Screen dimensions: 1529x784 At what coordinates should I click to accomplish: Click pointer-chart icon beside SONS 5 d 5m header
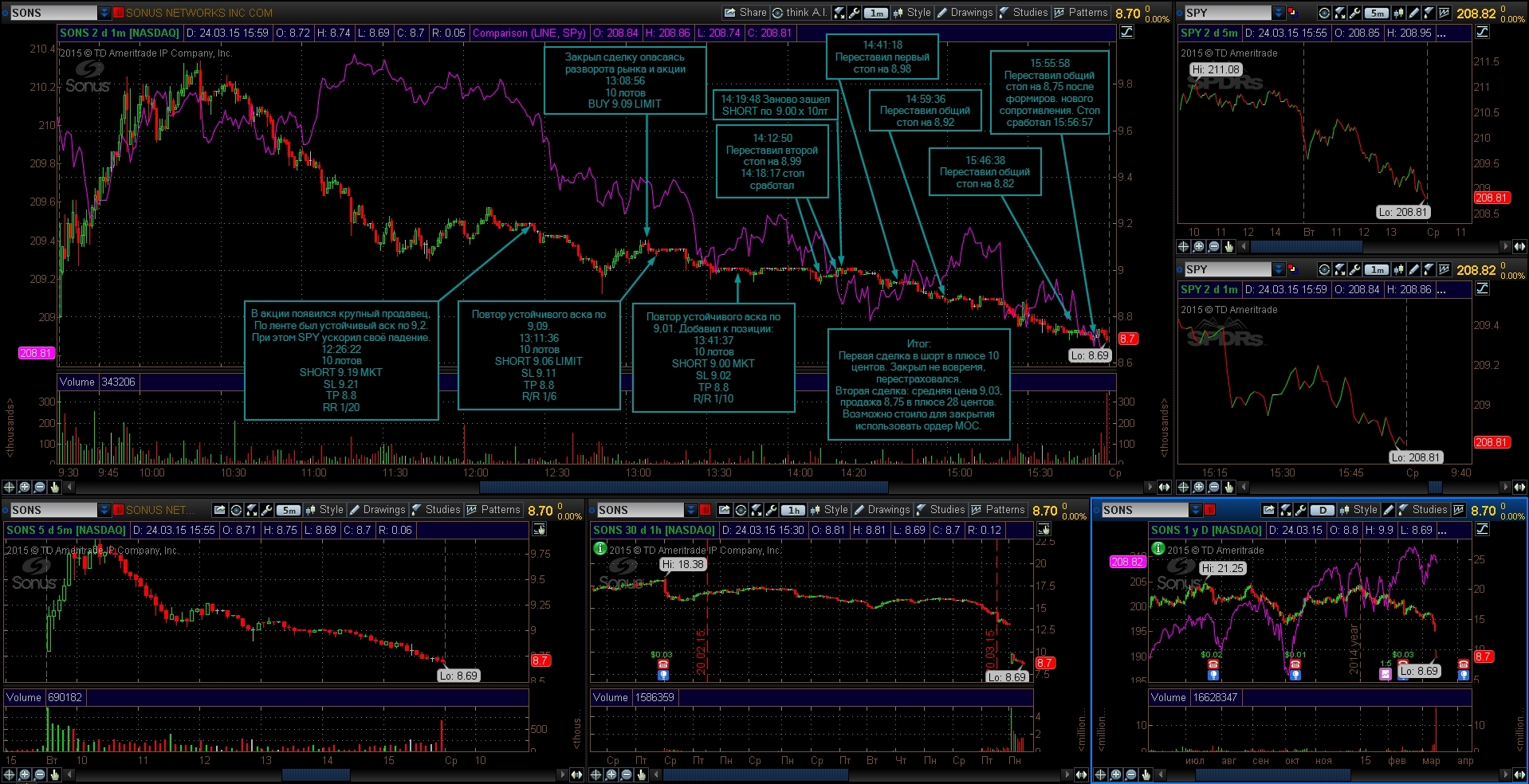pos(539,530)
